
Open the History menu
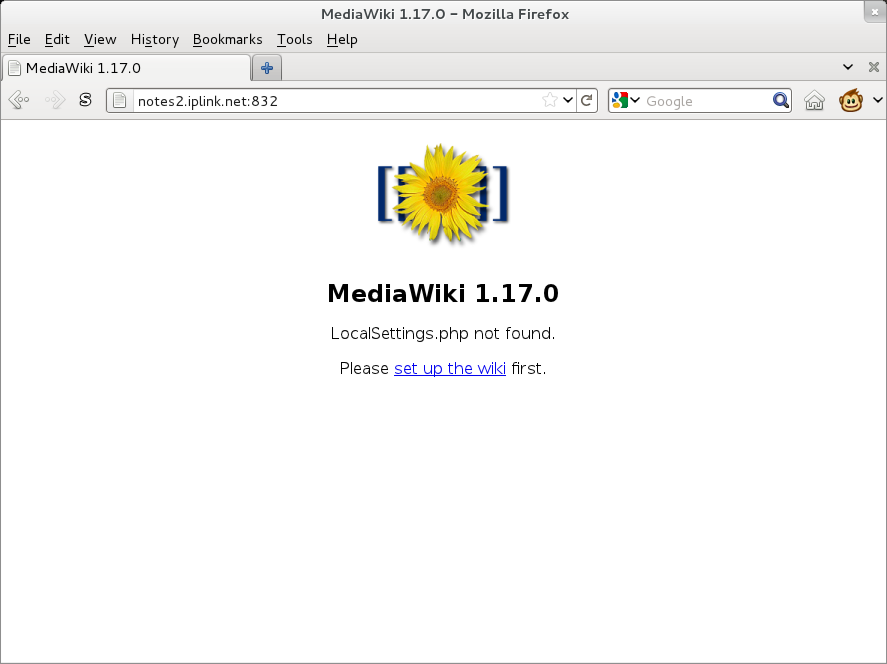154,40
